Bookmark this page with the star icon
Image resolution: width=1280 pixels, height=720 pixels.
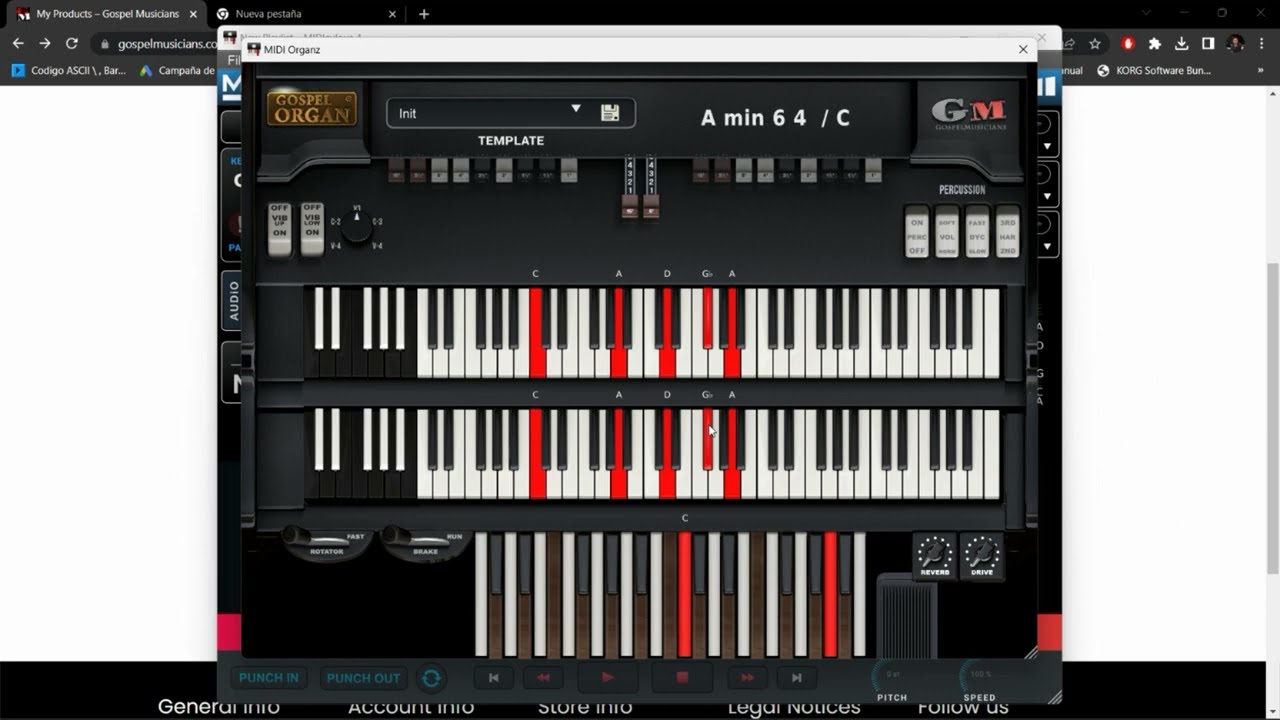click(x=1095, y=44)
